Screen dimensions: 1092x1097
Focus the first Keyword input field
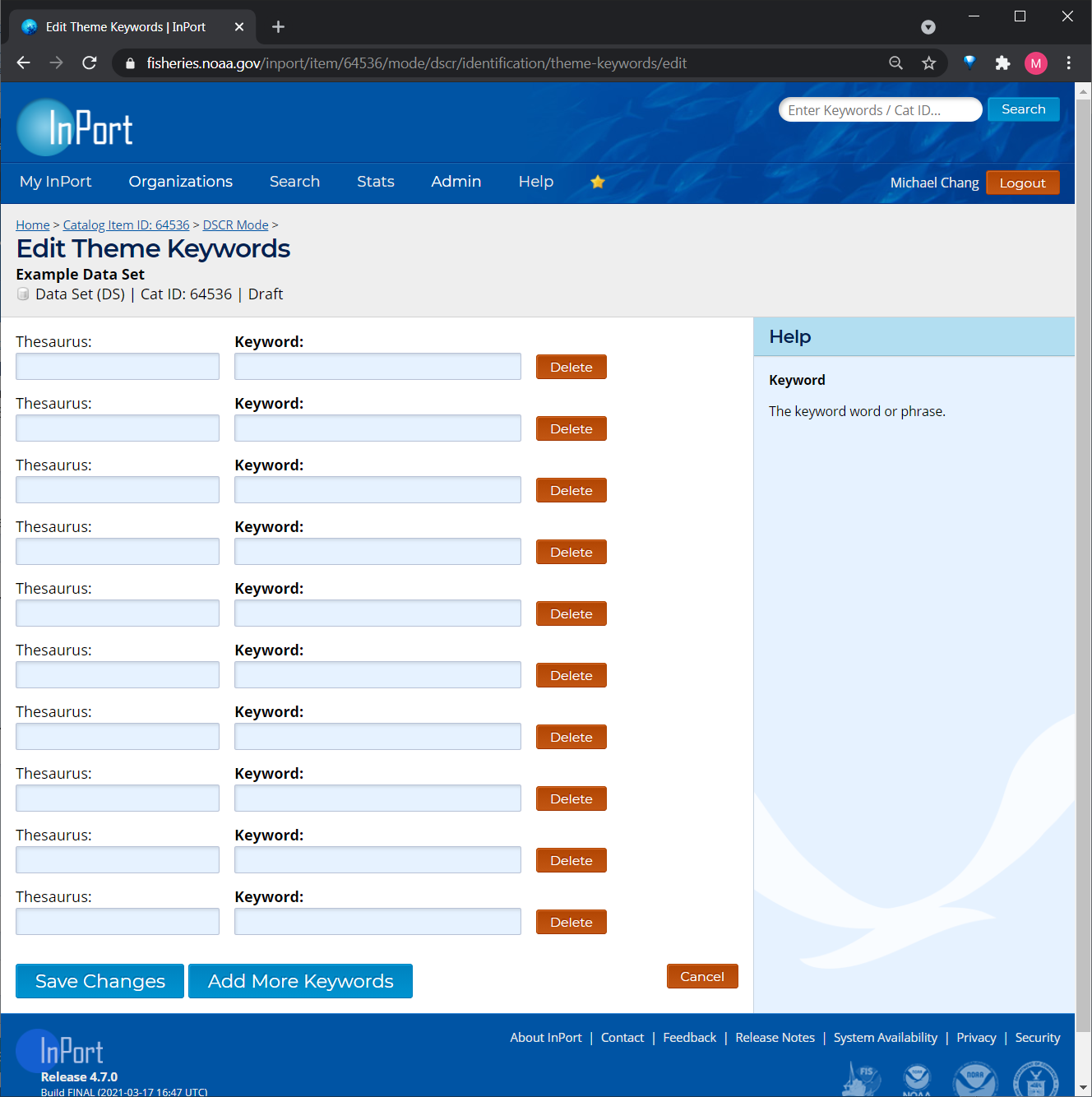tap(377, 367)
